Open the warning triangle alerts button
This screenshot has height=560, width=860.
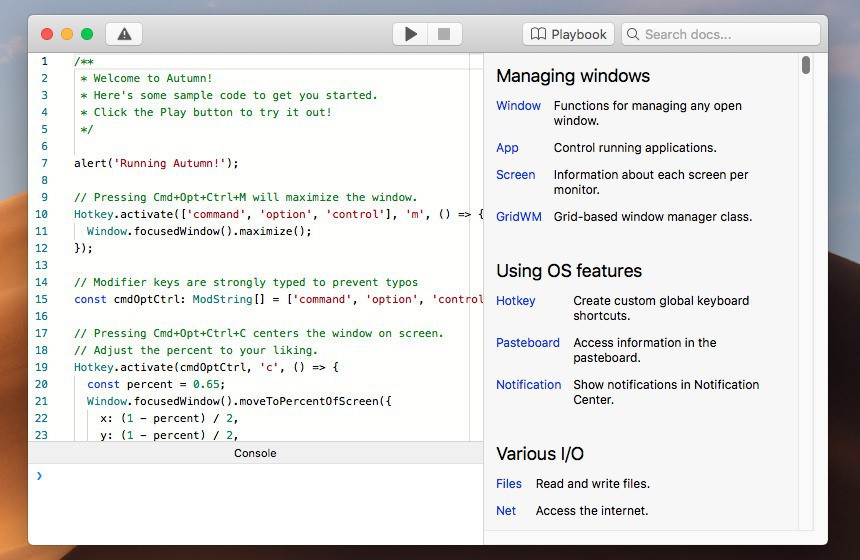click(x=124, y=34)
